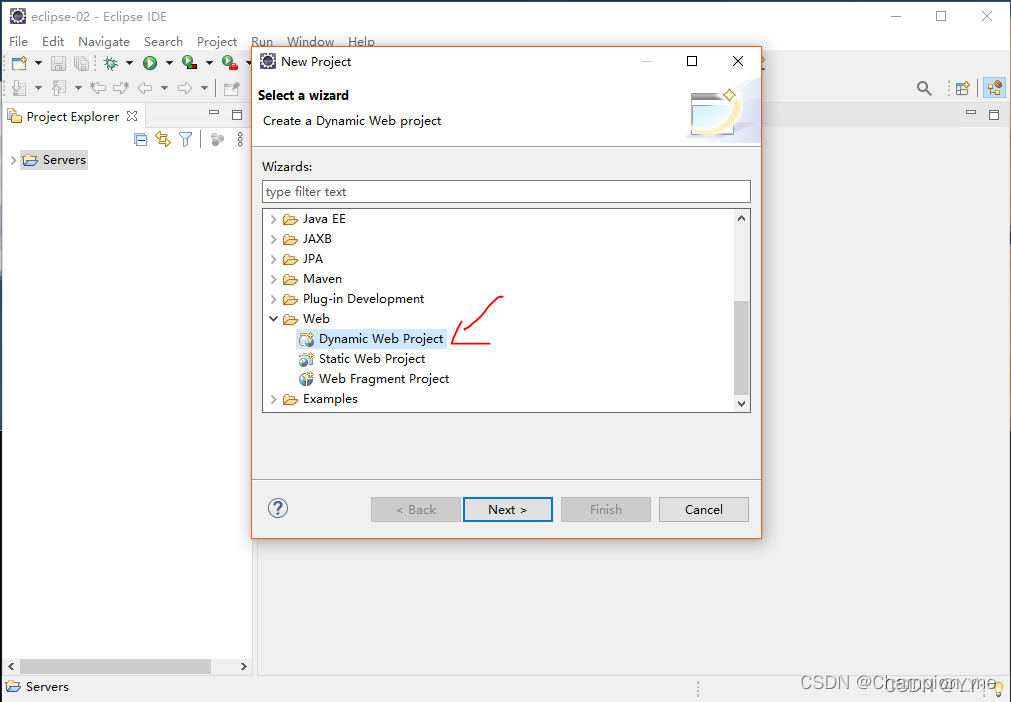1011x702 pixels.
Task: Select Static Web Project wizard
Action: point(371,359)
